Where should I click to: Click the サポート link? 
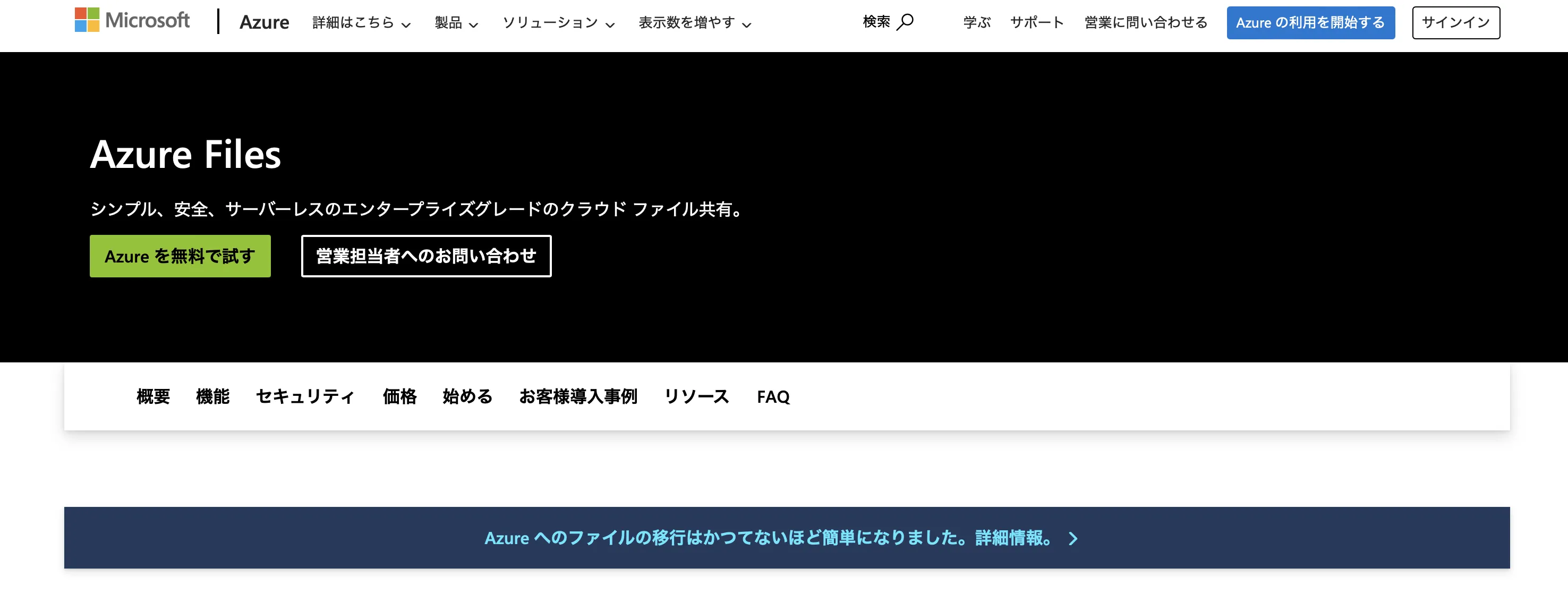[1037, 22]
